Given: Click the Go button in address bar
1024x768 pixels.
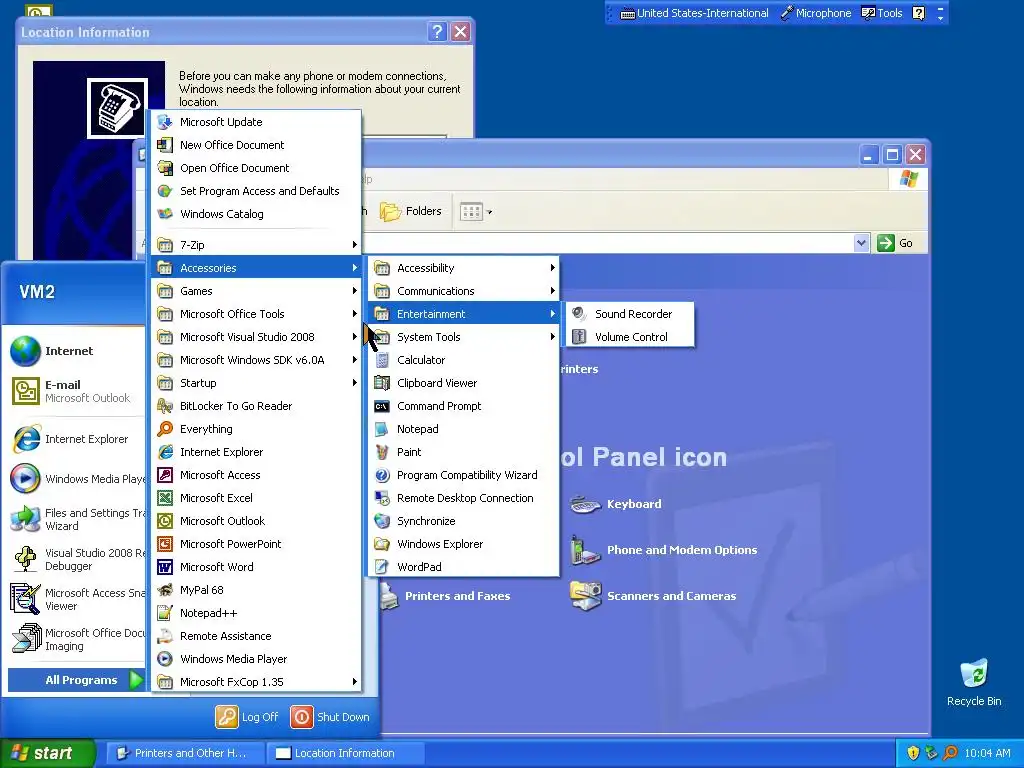Looking at the screenshot, I should [895, 243].
